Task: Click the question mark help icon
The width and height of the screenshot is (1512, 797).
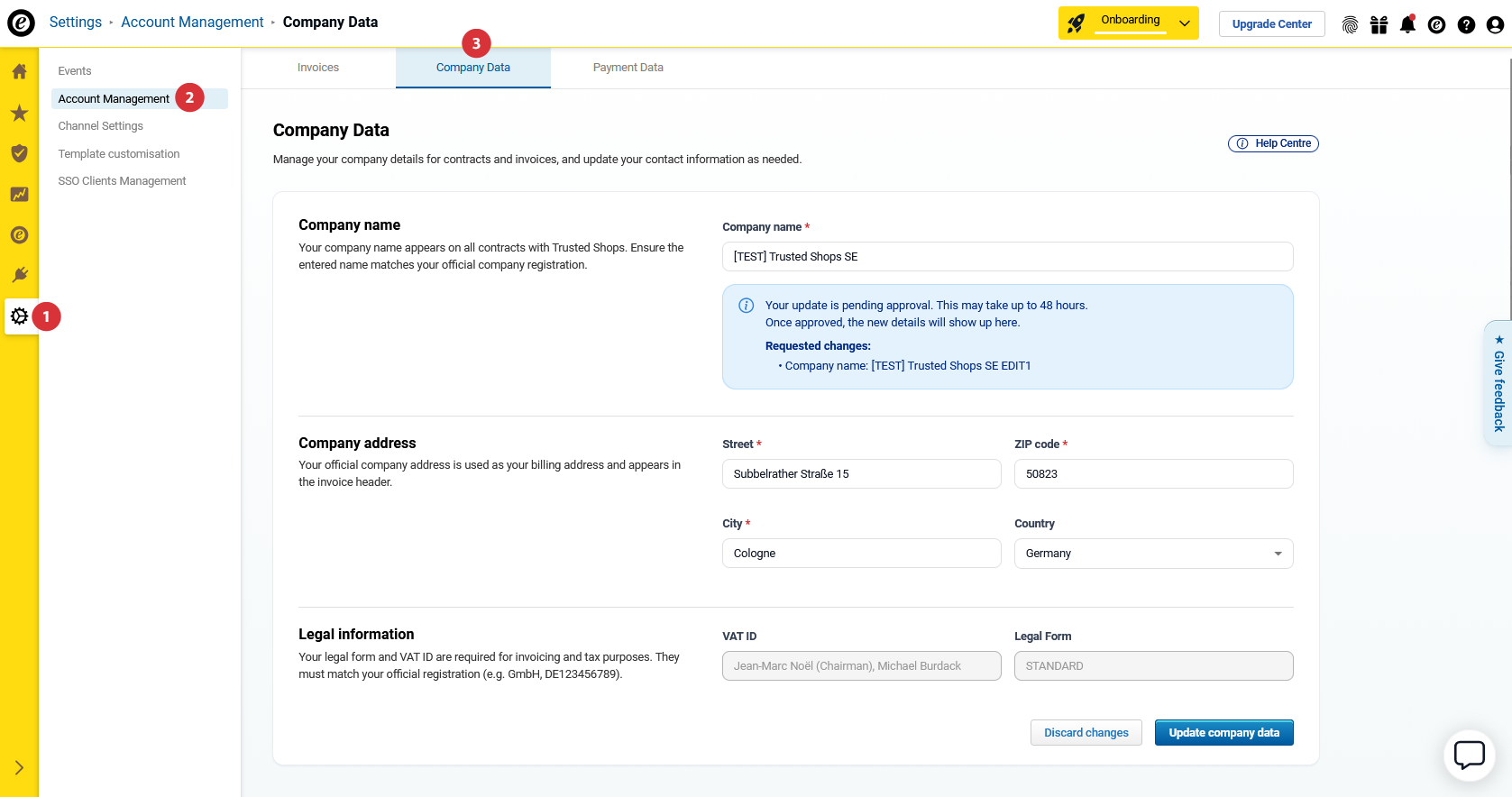Action: tap(1466, 24)
